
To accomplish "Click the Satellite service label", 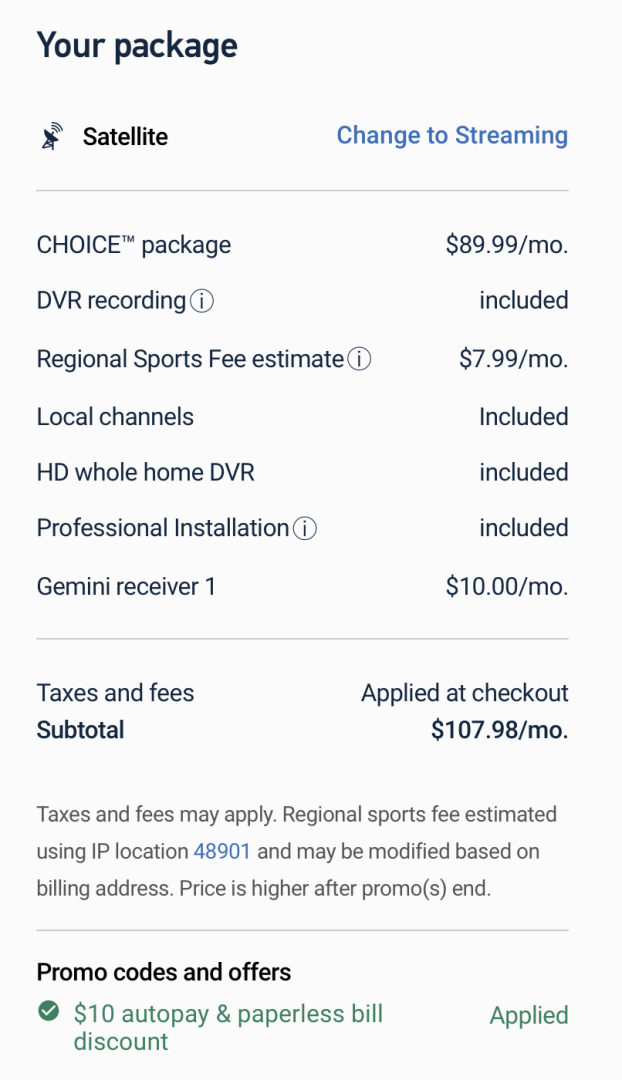I will [125, 137].
